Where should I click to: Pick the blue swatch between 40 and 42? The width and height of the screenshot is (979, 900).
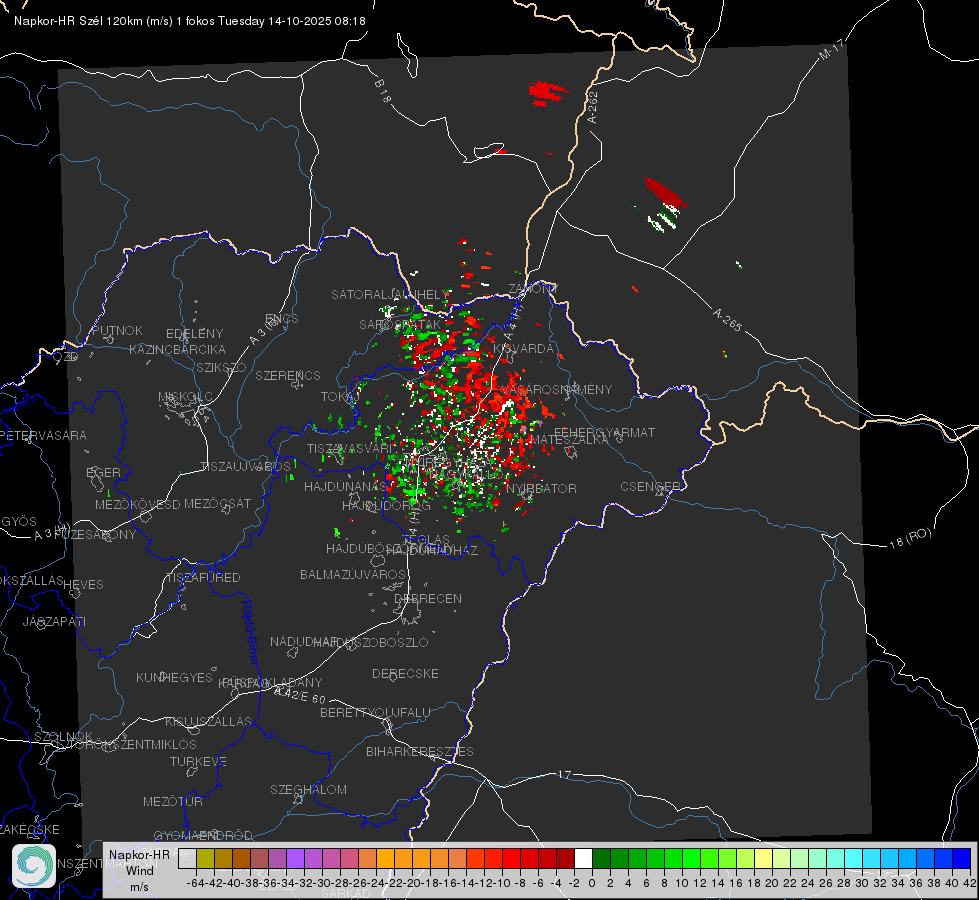click(961, 858)
